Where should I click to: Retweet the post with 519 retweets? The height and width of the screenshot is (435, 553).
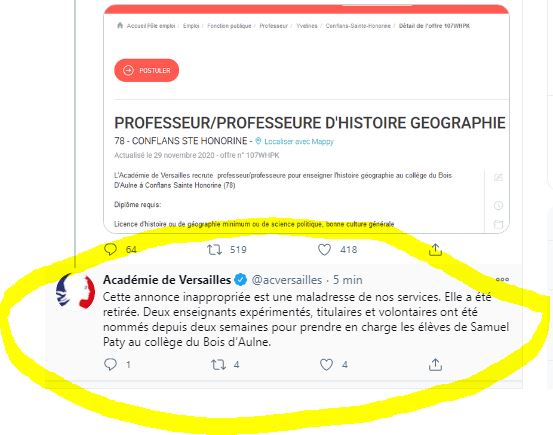point(214,250)
